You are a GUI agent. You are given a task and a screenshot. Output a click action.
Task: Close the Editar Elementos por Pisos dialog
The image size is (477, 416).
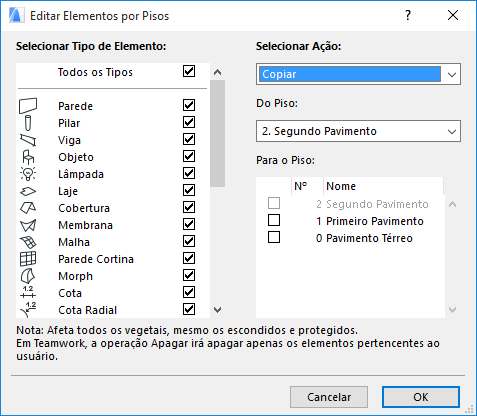coord(453,15)
